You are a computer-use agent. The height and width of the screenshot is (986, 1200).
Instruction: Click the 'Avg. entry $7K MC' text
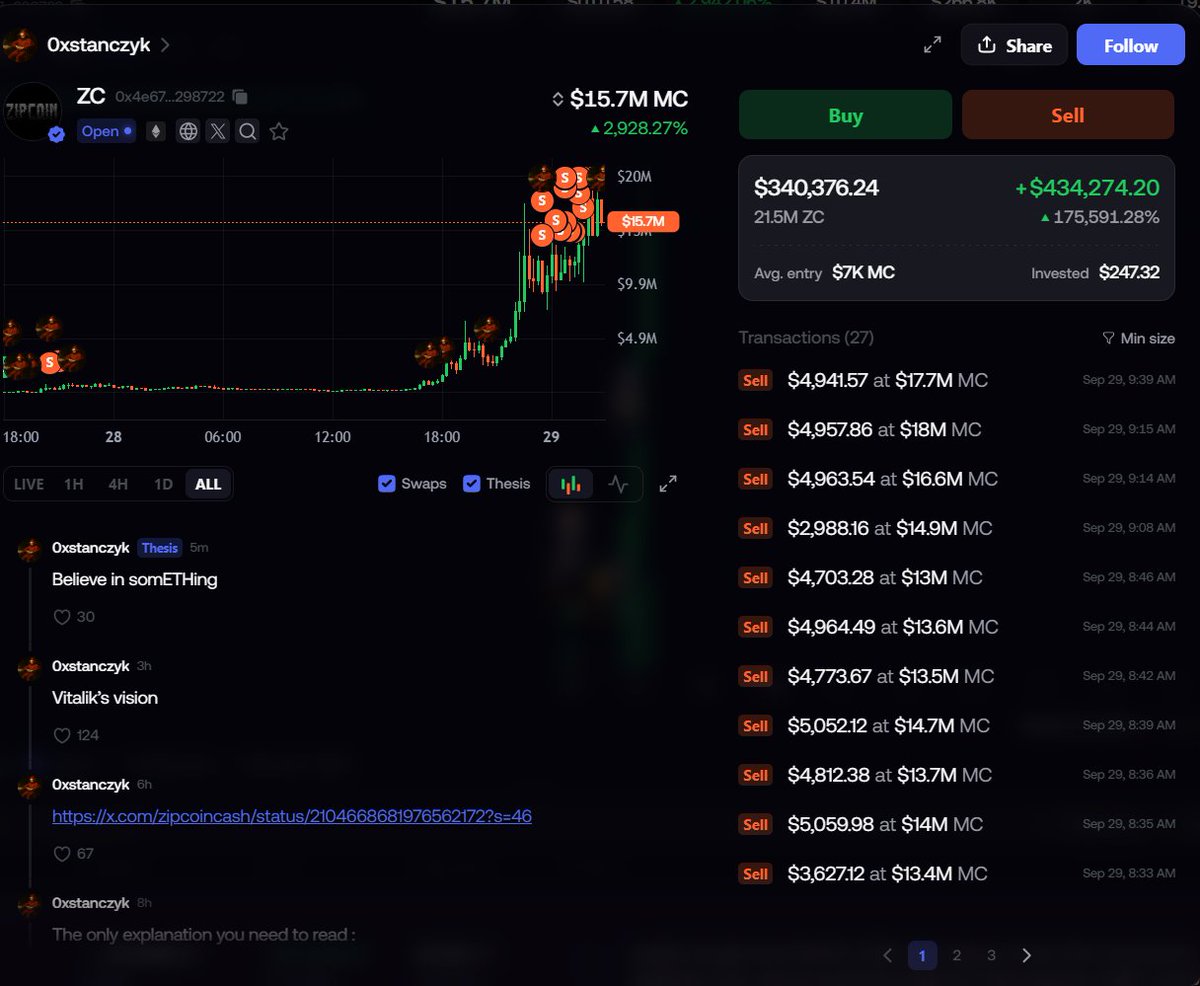coord(824,273)
